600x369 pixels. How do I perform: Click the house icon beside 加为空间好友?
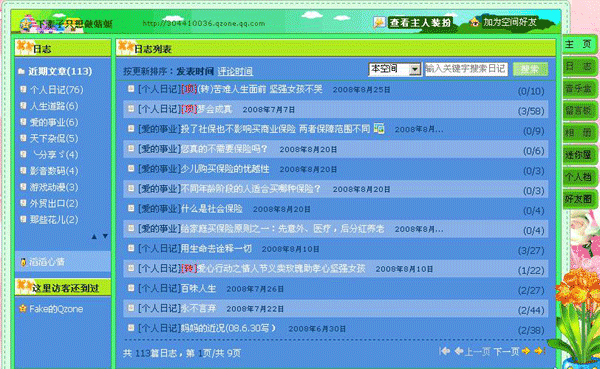pyautogui.click(x=474, y=22)
